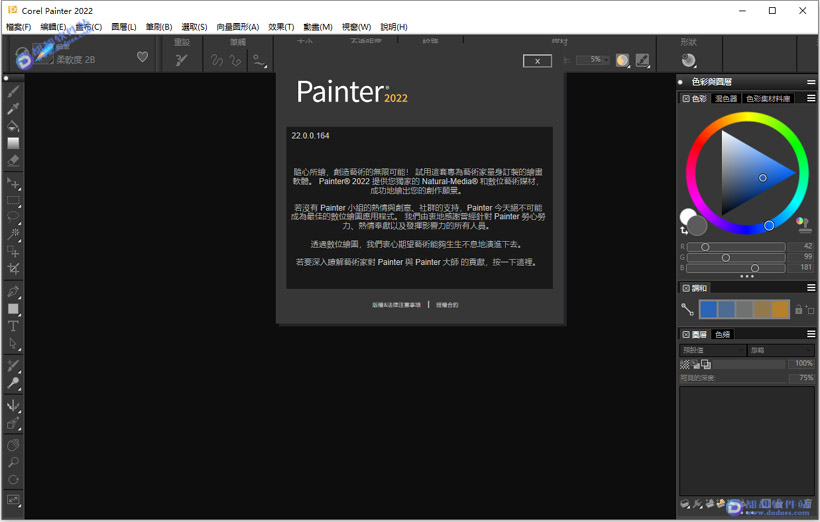Open the 圖層 panel options menu
This screenshot has height=522, width=820.
(811, 334)
